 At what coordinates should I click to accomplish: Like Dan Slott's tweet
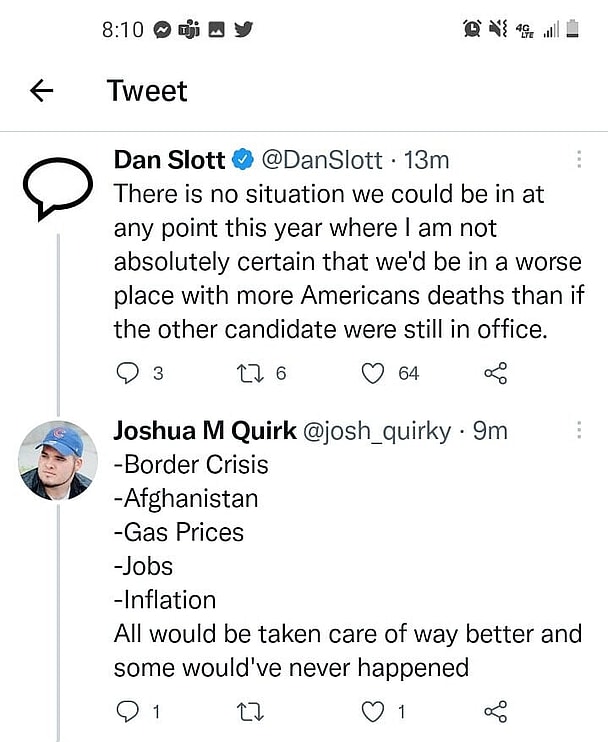coord(373,373)
